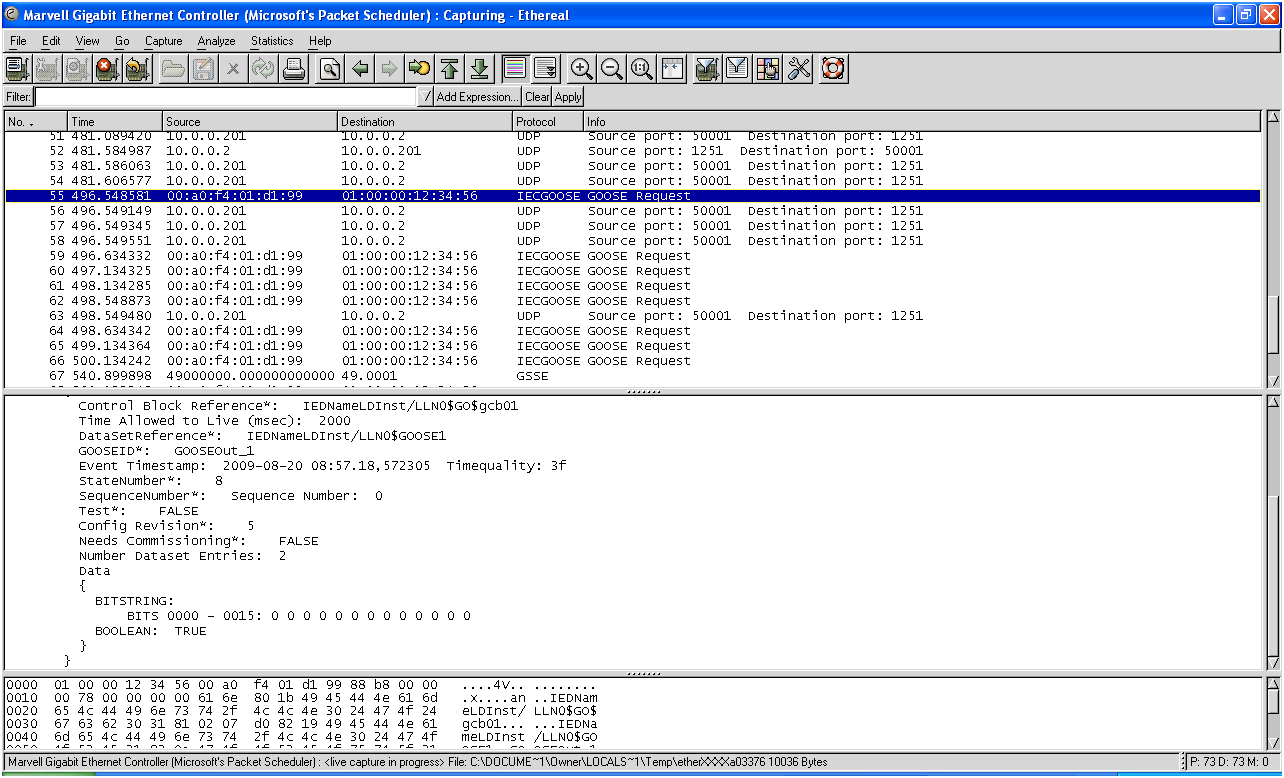This screenshot has width=1284, height=778.
Task: Stop the running live capture
Action: 107,69
